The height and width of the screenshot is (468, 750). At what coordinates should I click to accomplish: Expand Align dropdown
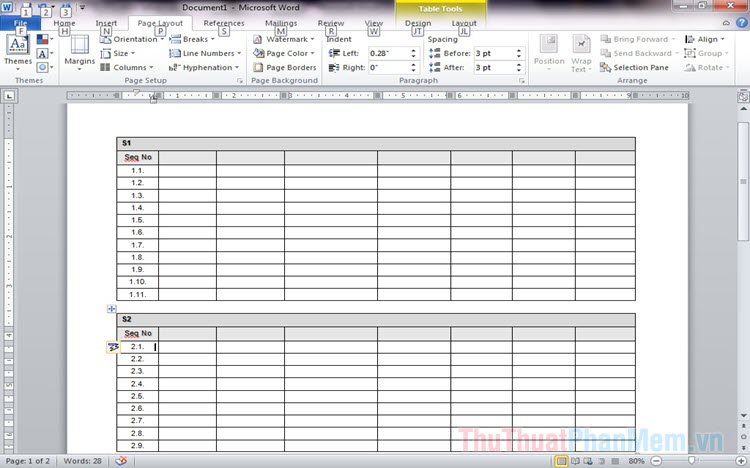705,39
